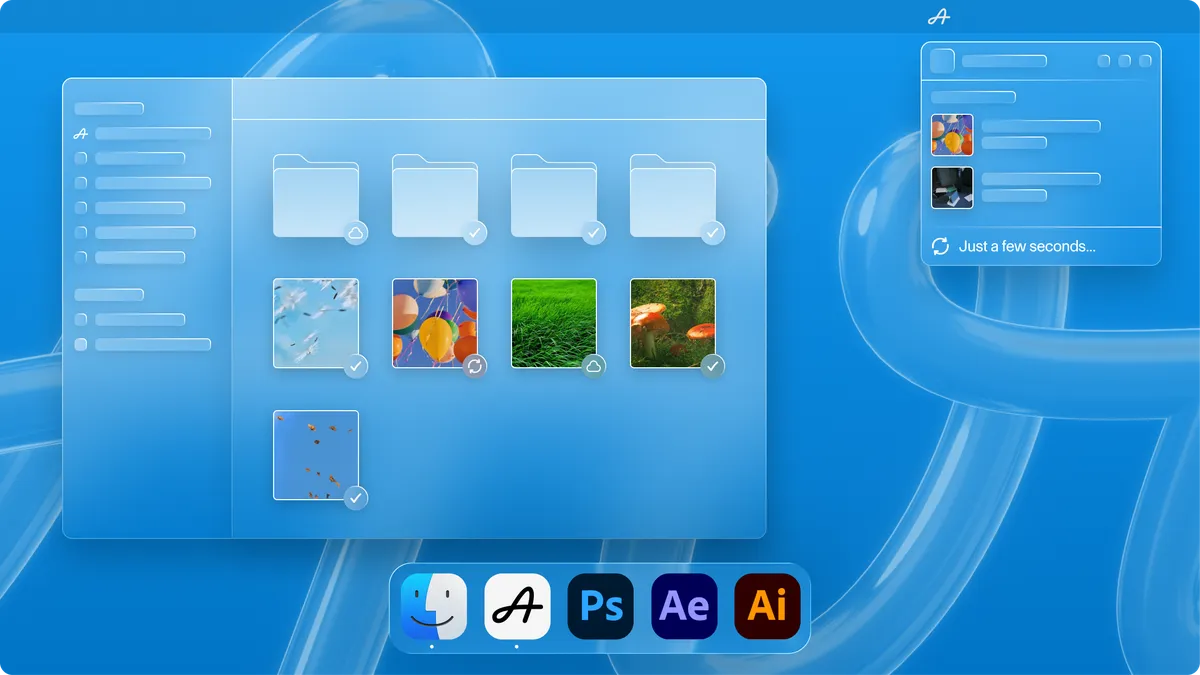The image size is (1200, 675).
Task: Launch the script-A app in the dock
Action: 517,606
